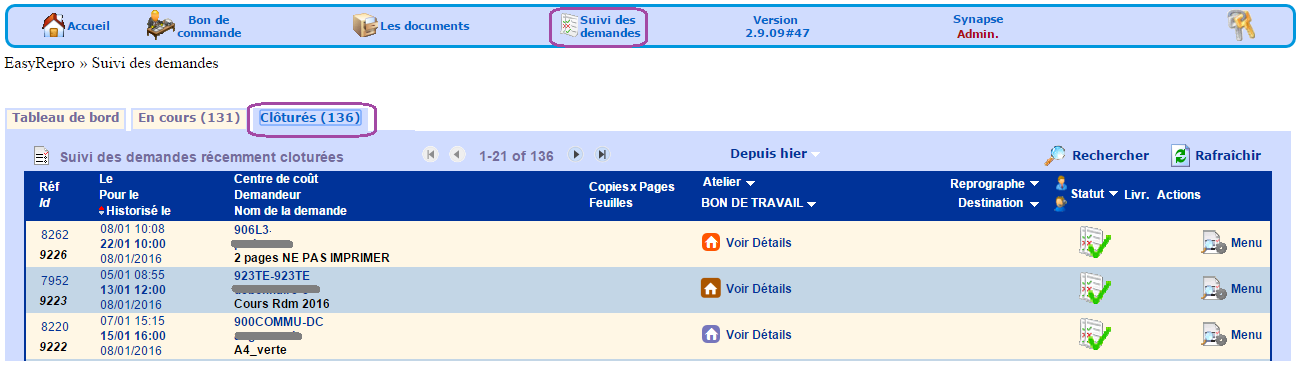Go to last page of results
The width and height of the screenshot is (1306, 374).
coord(602,155)
